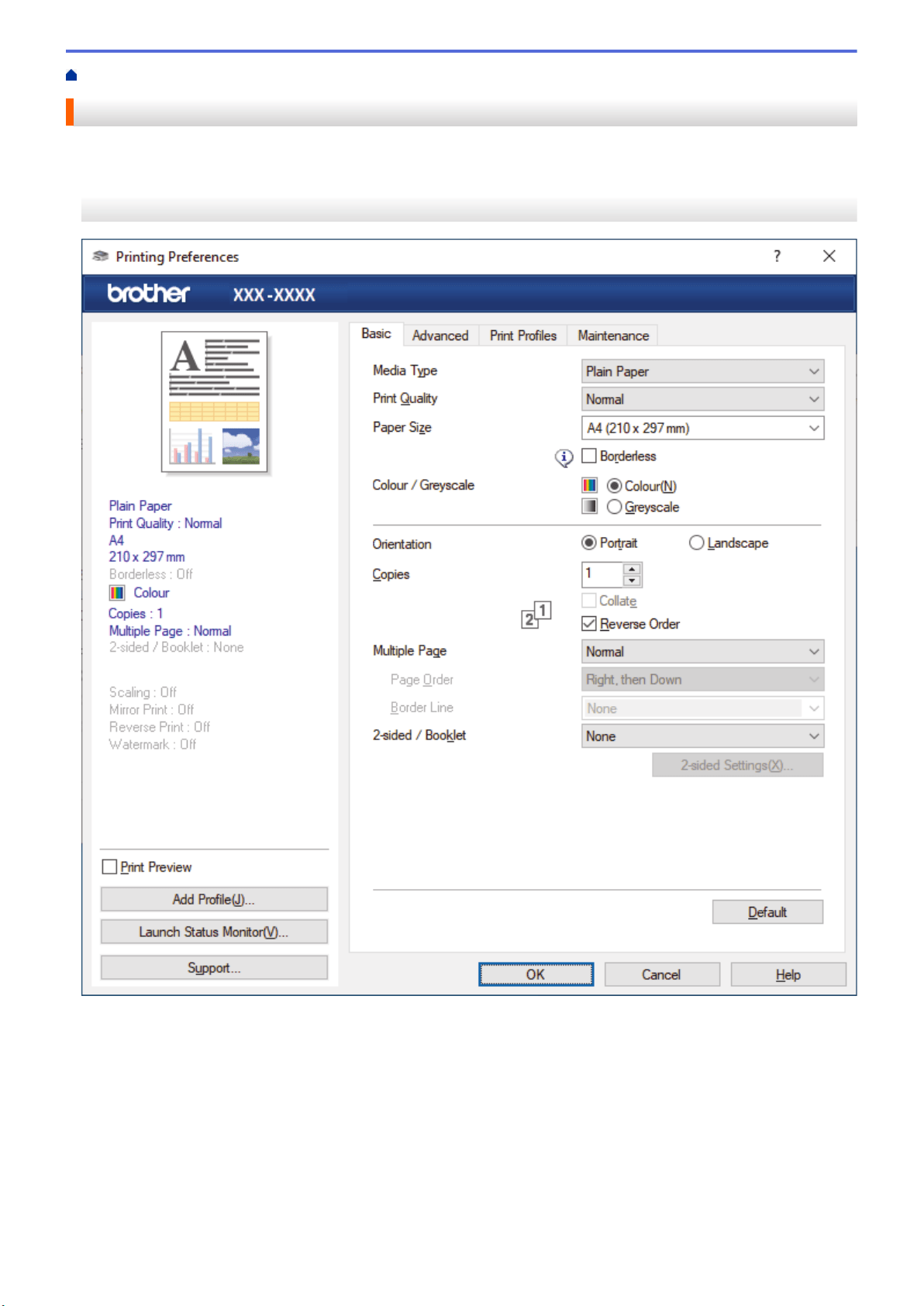924x1306 pixels.
Task: Increase copies with the up arrow
Action: pos(633,569)
